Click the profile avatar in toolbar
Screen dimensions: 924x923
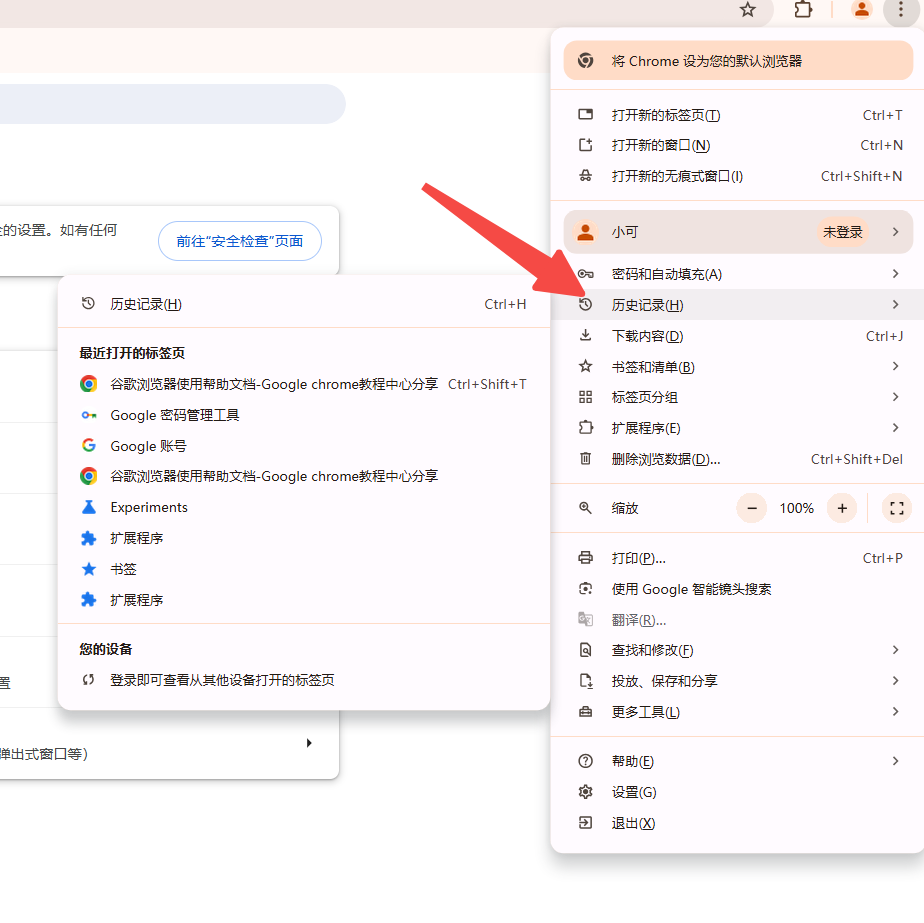(862, 9)
